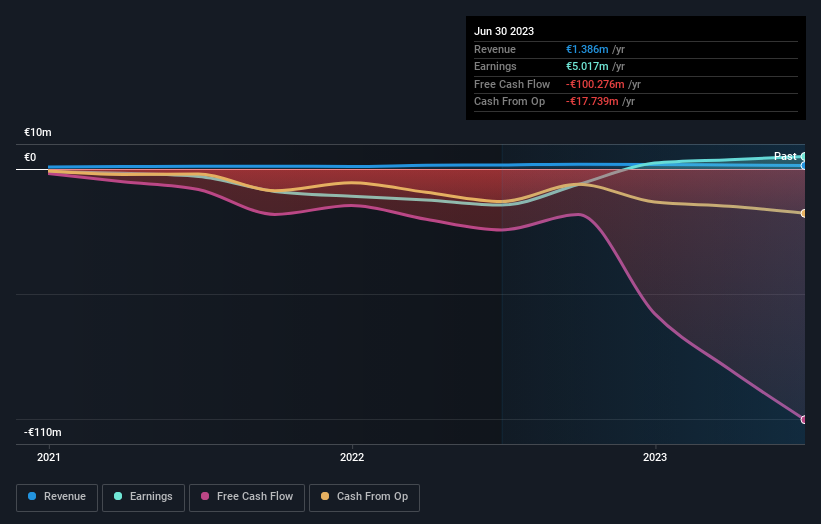
Task: Click the 2023 x-axis label
Action: coord(655,457)
